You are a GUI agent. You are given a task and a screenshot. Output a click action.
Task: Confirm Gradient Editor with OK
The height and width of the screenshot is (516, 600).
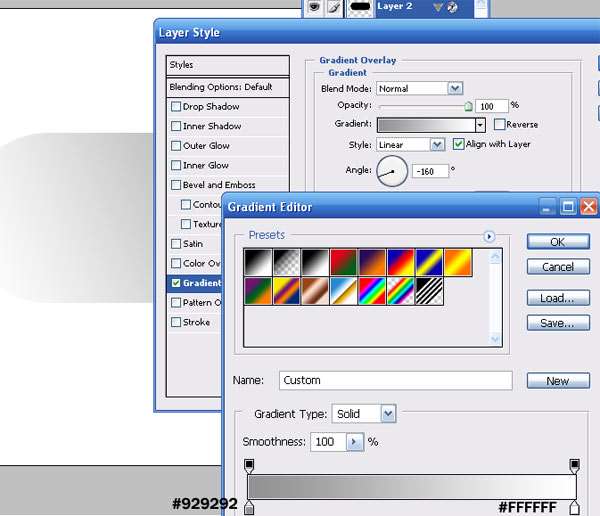(x=558, y=242)
